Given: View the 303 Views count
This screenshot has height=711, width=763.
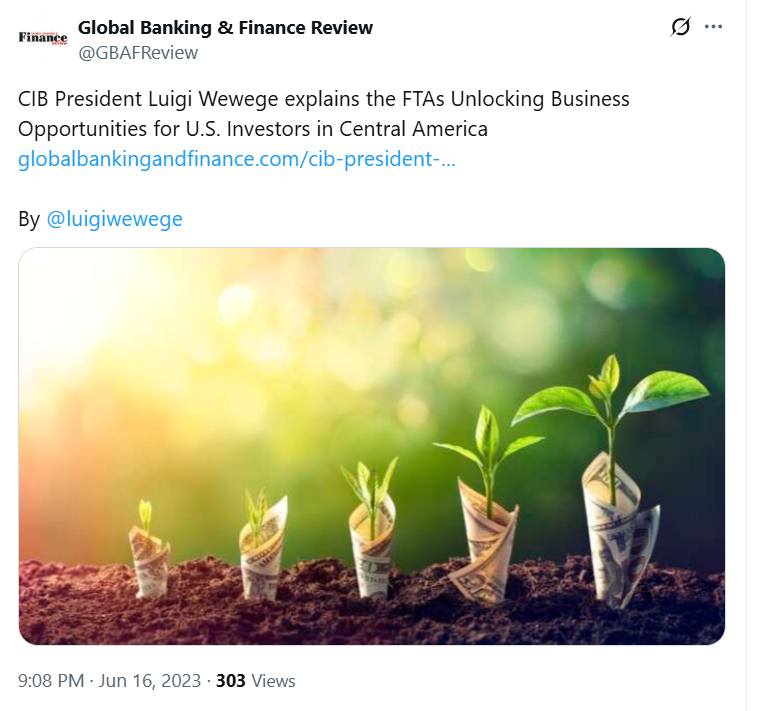Looking at the screenshot, I should (x=256, y=681).
